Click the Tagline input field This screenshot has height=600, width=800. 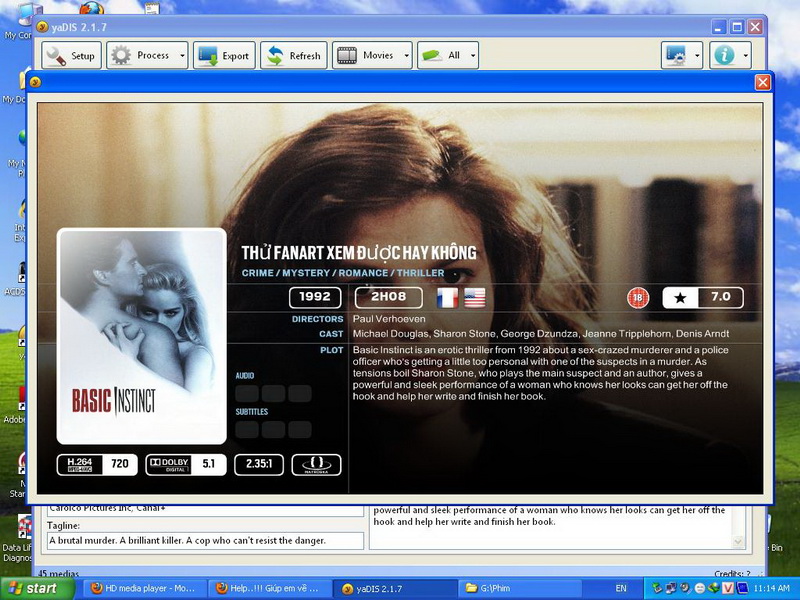205,541
